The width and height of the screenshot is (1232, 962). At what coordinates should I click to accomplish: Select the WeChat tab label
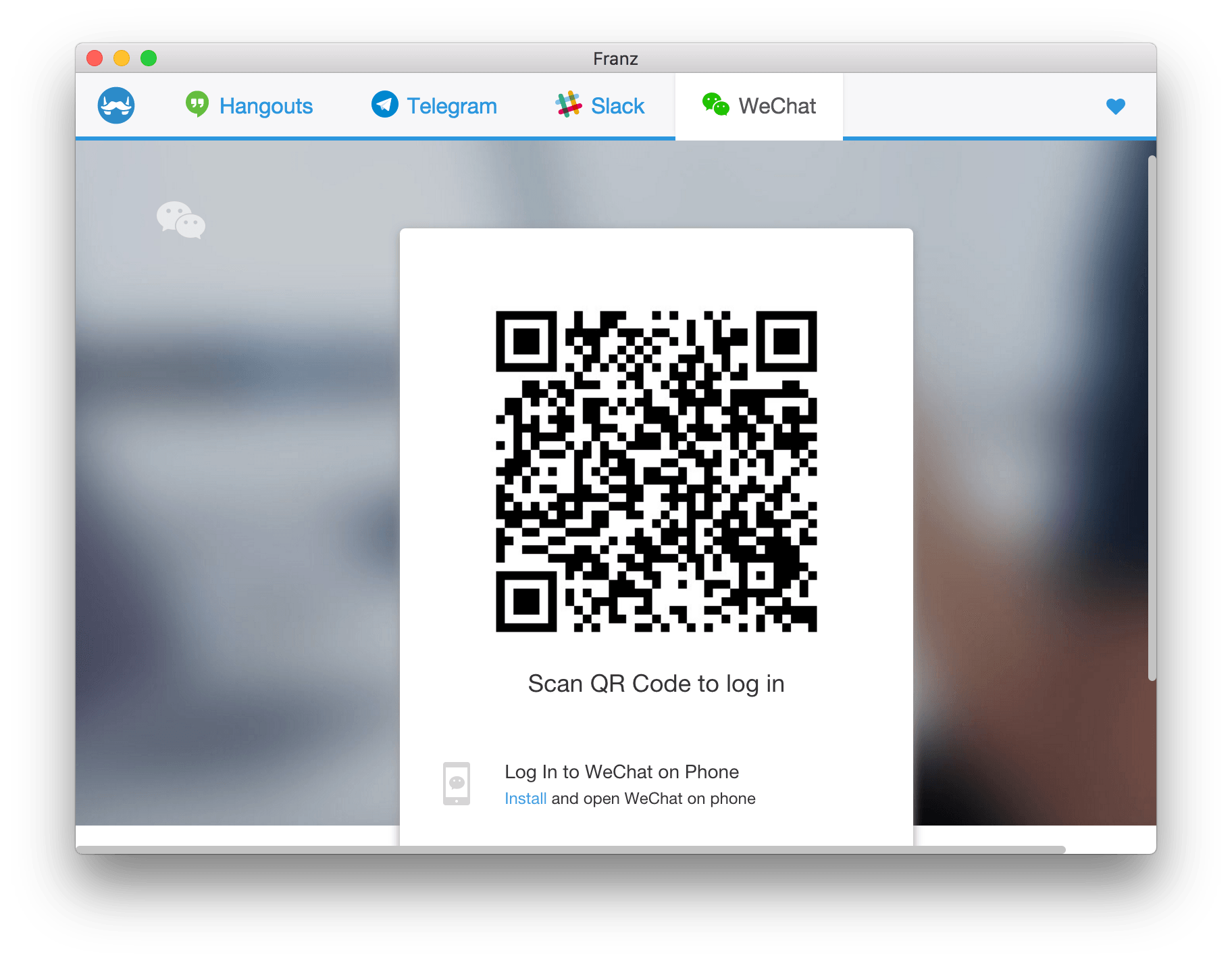tap(777, 106)
